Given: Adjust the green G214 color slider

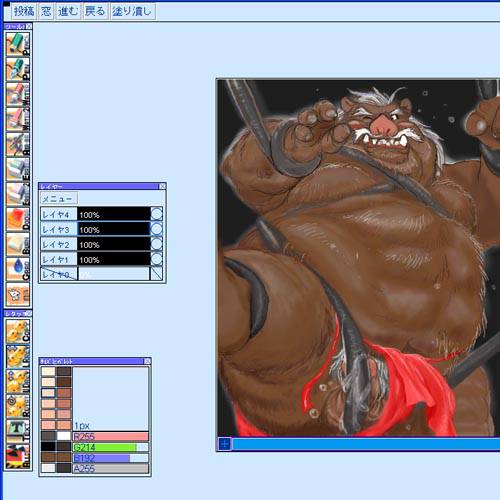Looking at the screenshot, I should point(111,447).
